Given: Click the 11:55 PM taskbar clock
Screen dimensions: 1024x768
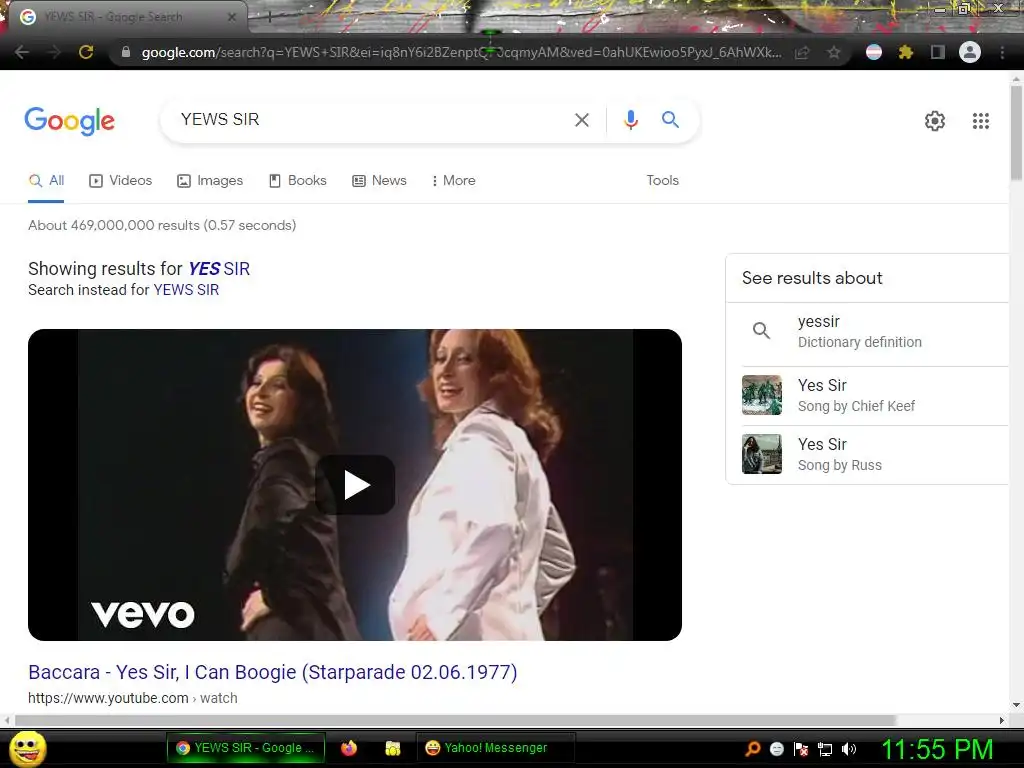Looking at the screenshot, I should click(x=937, y=749).
